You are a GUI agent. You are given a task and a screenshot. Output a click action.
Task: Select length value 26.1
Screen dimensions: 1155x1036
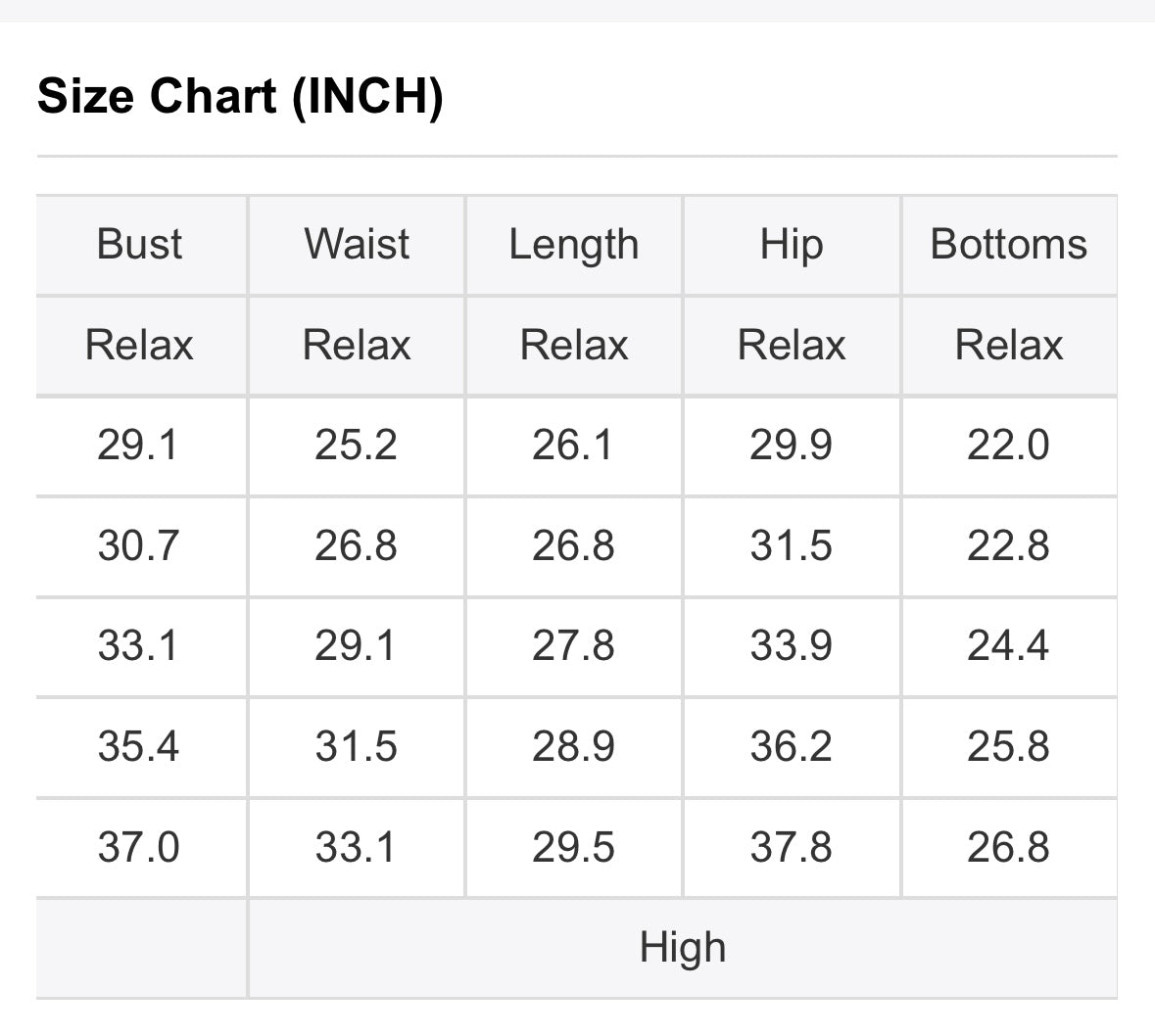(574, 446)
